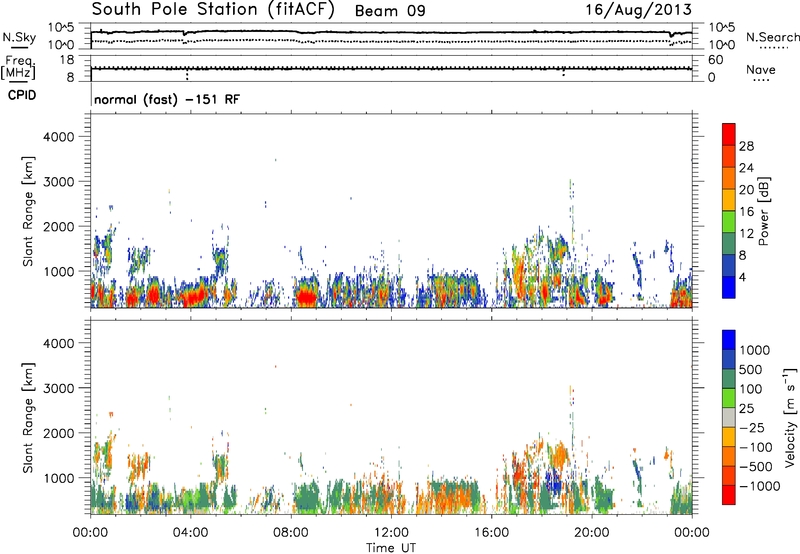
Task: Click the strong red echo near 08:30 in power panel
Action: tap(306, 297)
